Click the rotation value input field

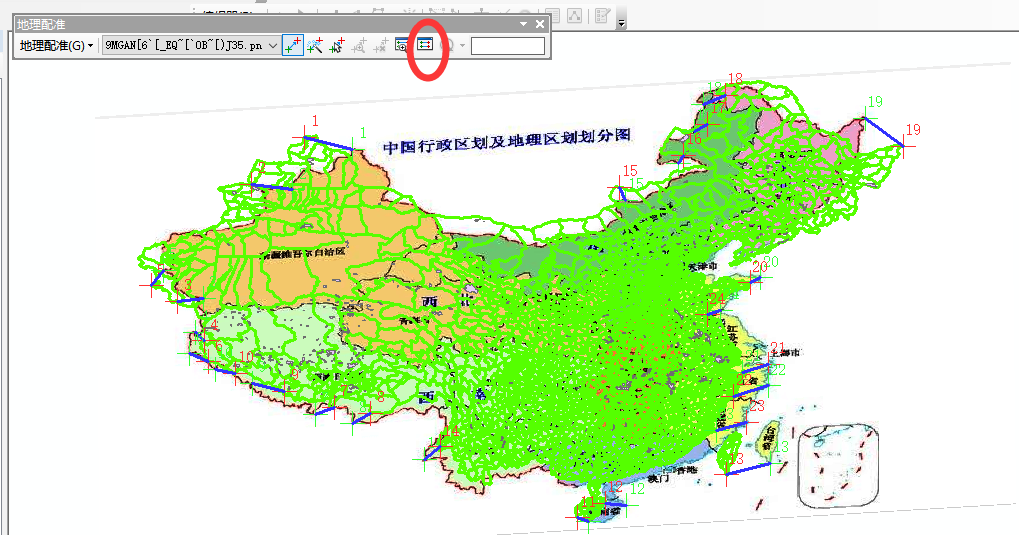(508, 46)
